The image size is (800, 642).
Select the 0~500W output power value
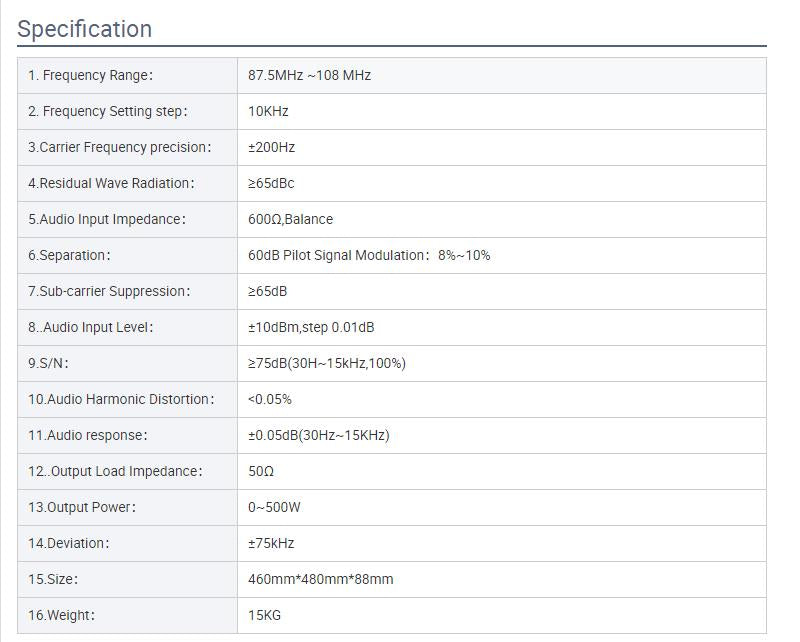pyautogui.click(x=274, y=507)
